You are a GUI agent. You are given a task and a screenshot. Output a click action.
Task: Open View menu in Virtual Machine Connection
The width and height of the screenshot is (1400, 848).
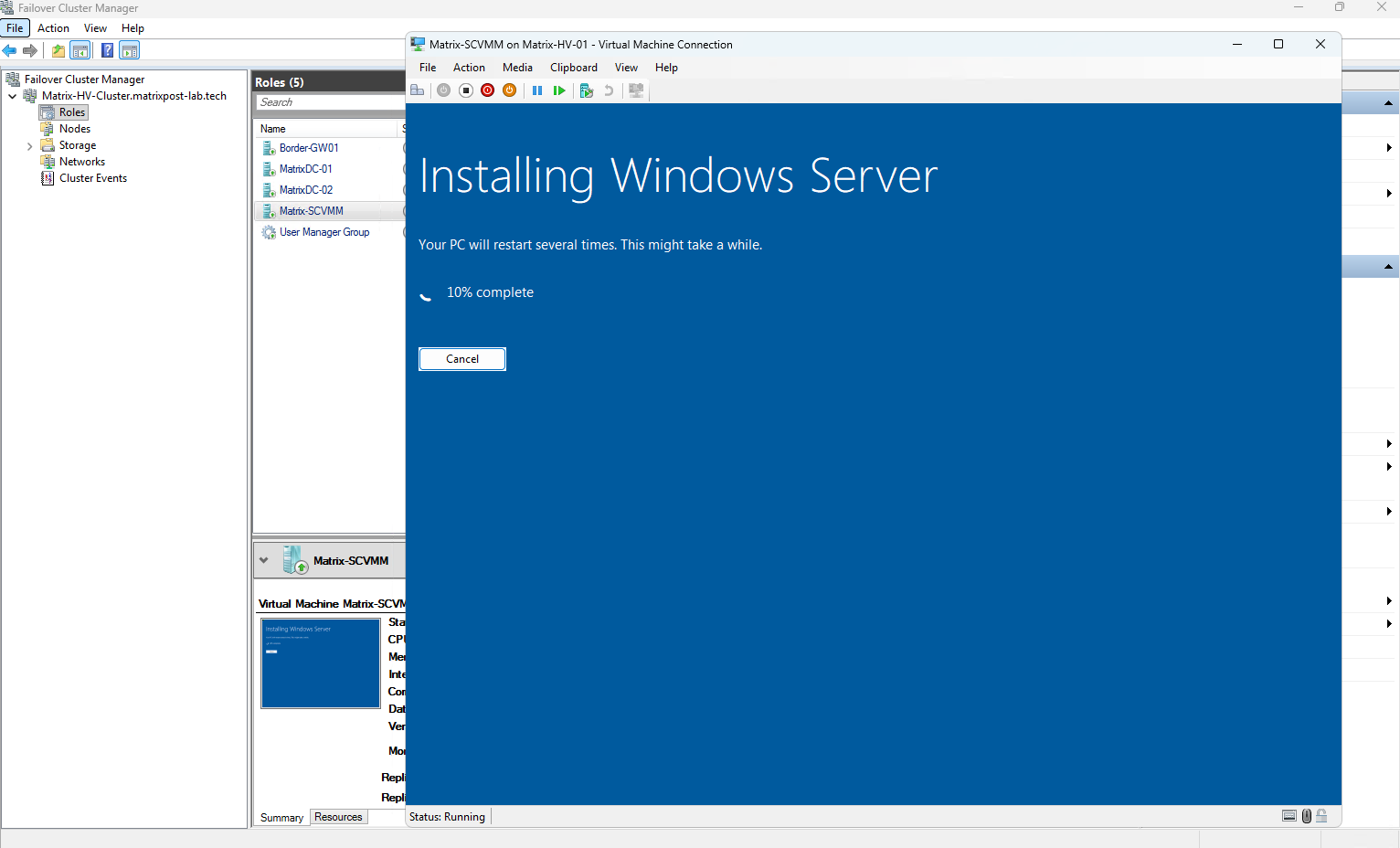(x=626, y=68)
